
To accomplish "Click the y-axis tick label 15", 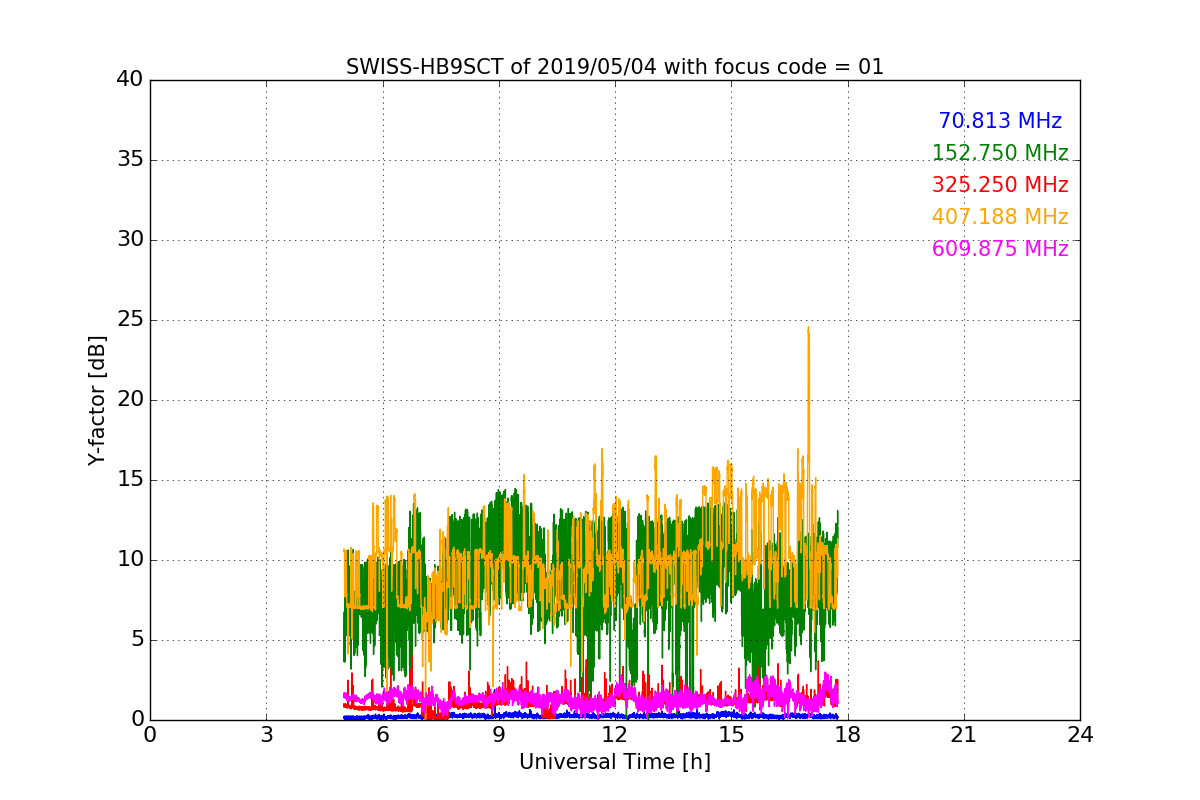I will point(130,480).
